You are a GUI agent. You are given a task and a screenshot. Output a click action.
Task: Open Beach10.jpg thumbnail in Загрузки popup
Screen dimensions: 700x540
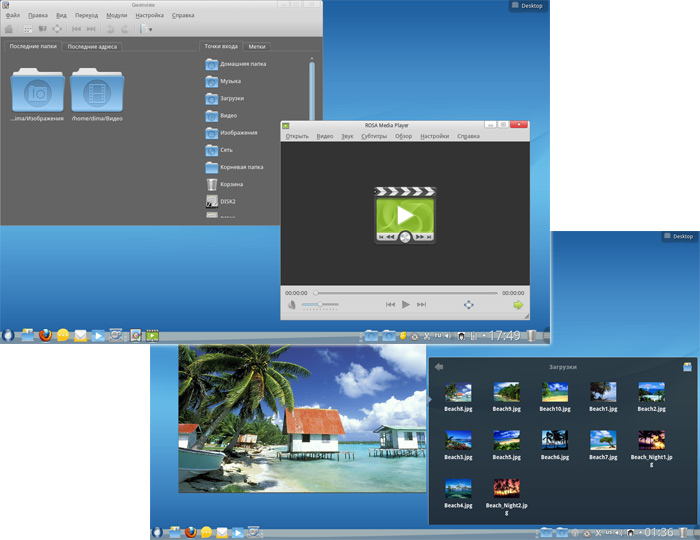pyautogui.click(x=555, y=397)
